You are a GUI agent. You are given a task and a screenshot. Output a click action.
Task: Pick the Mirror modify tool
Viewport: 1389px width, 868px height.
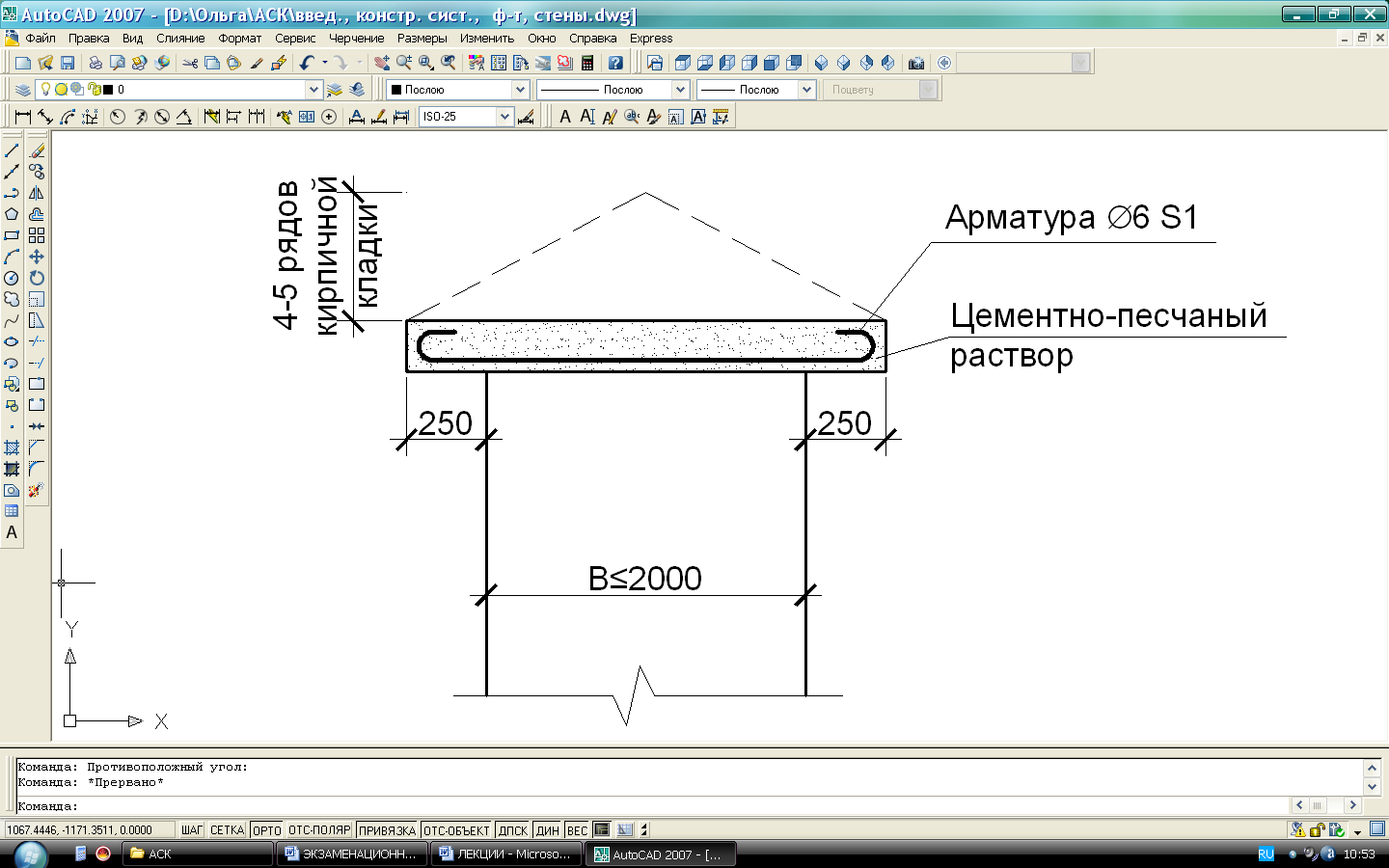[x=37, y=193]
